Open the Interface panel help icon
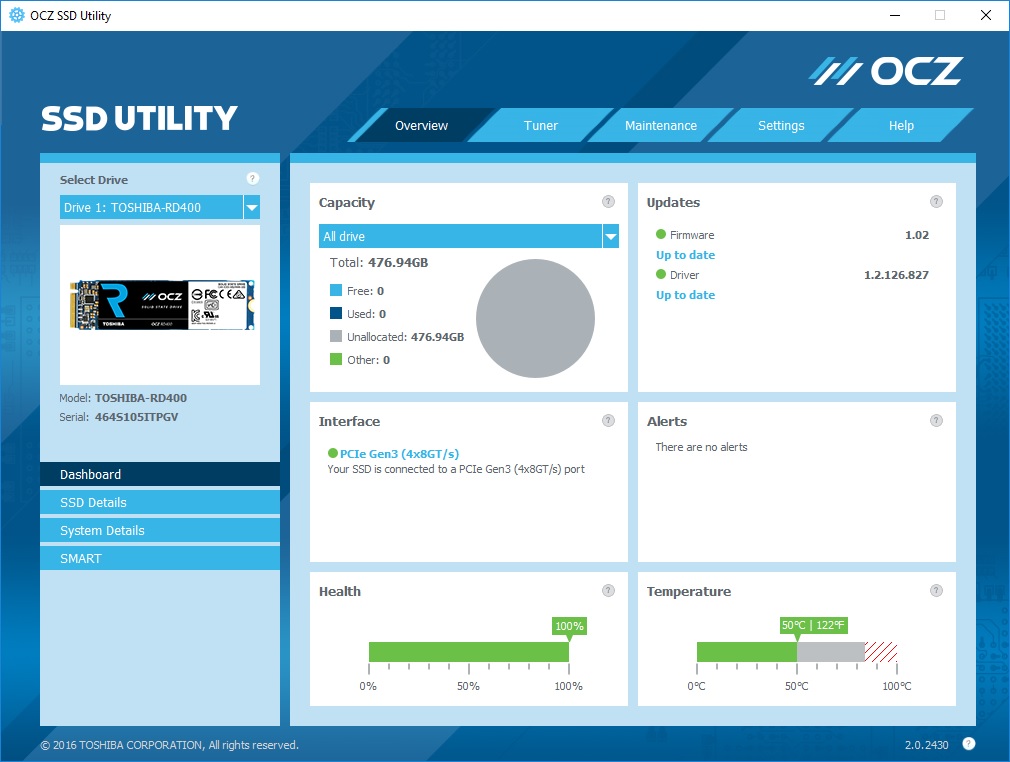Screen dimensions: 1010x762 [x=608, y=421]
